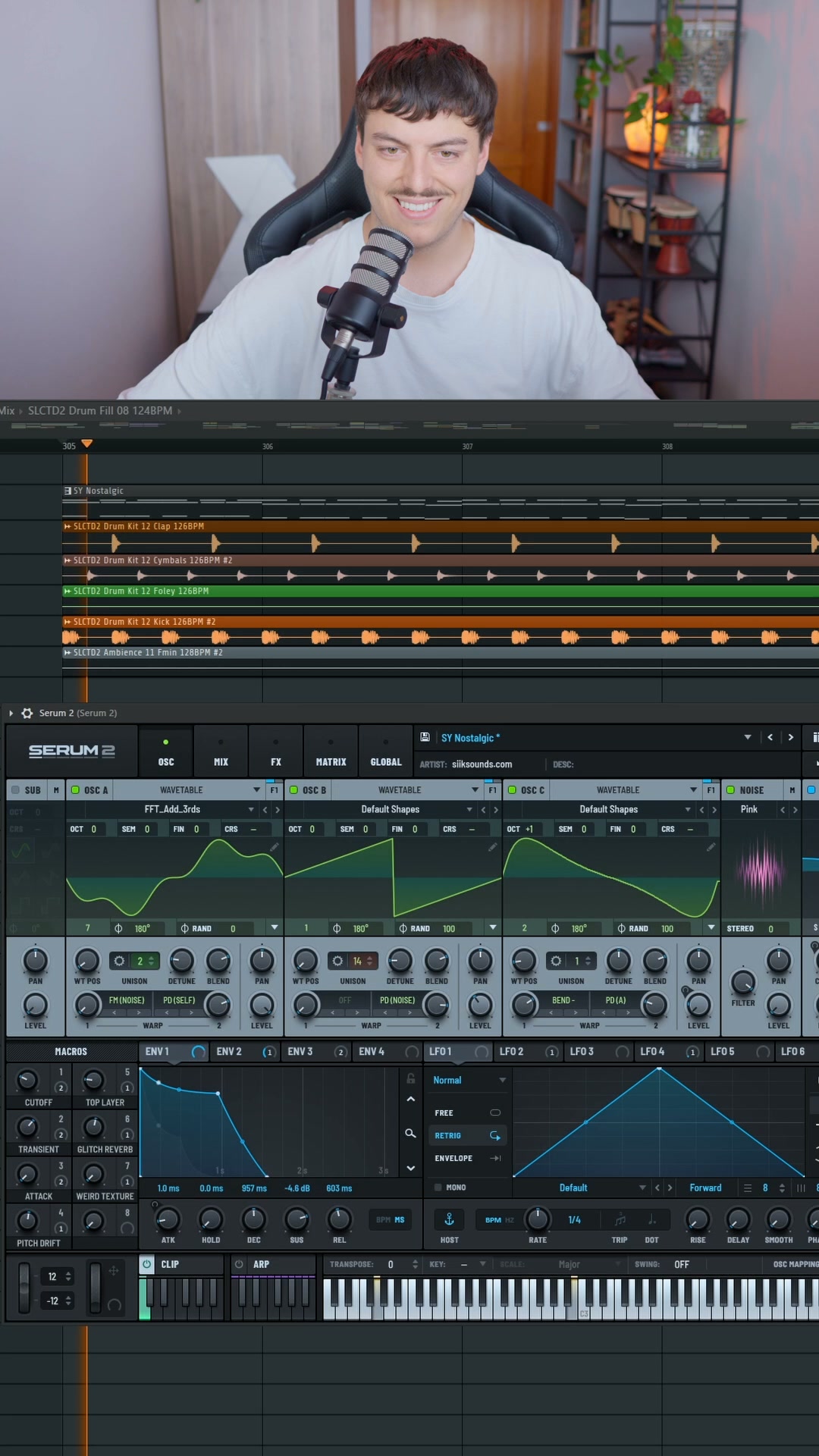Open OSC B WAVETABLE type dropdown
Viewport: 819px width, 1456px height.
475,789
